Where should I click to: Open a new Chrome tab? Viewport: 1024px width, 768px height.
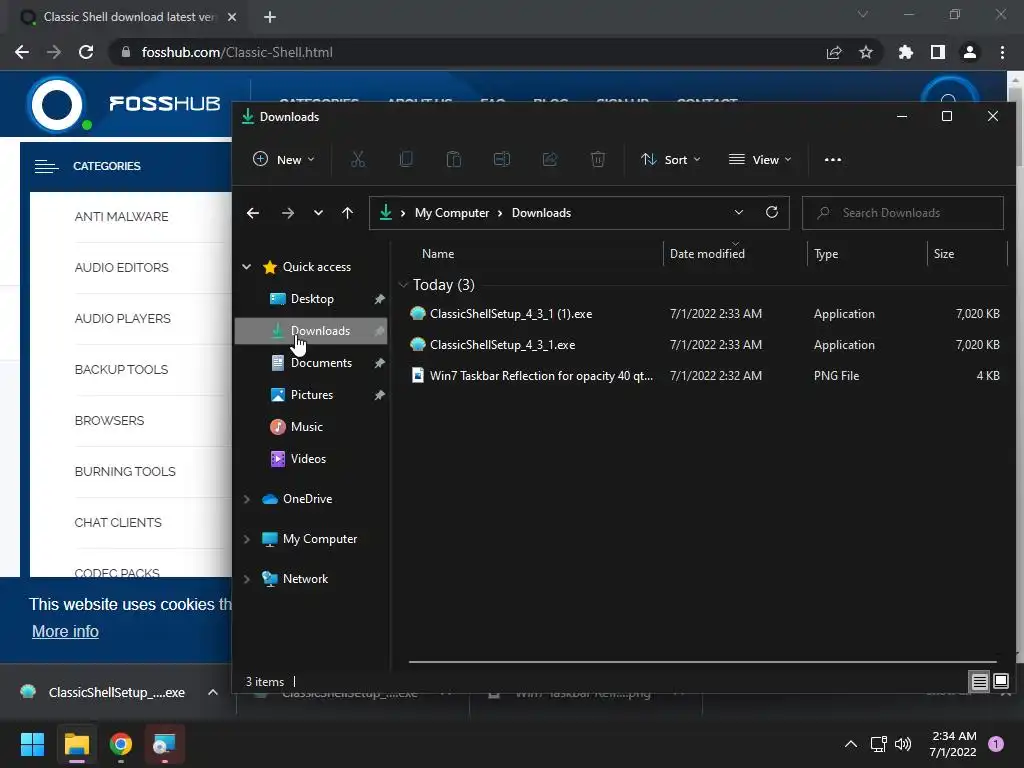[270, 17]
